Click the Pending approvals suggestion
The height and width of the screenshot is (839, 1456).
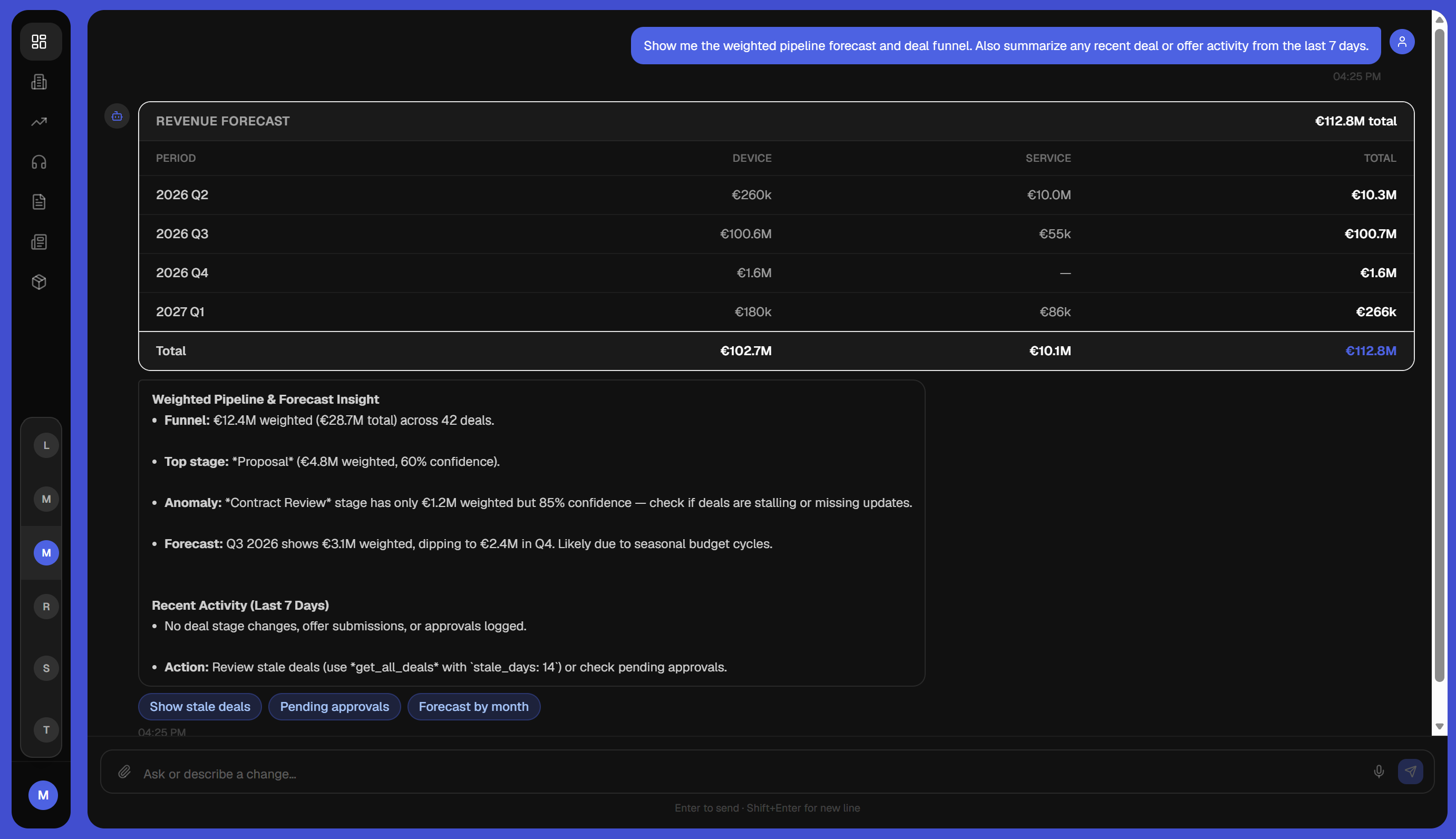click(x=334, y=707)
